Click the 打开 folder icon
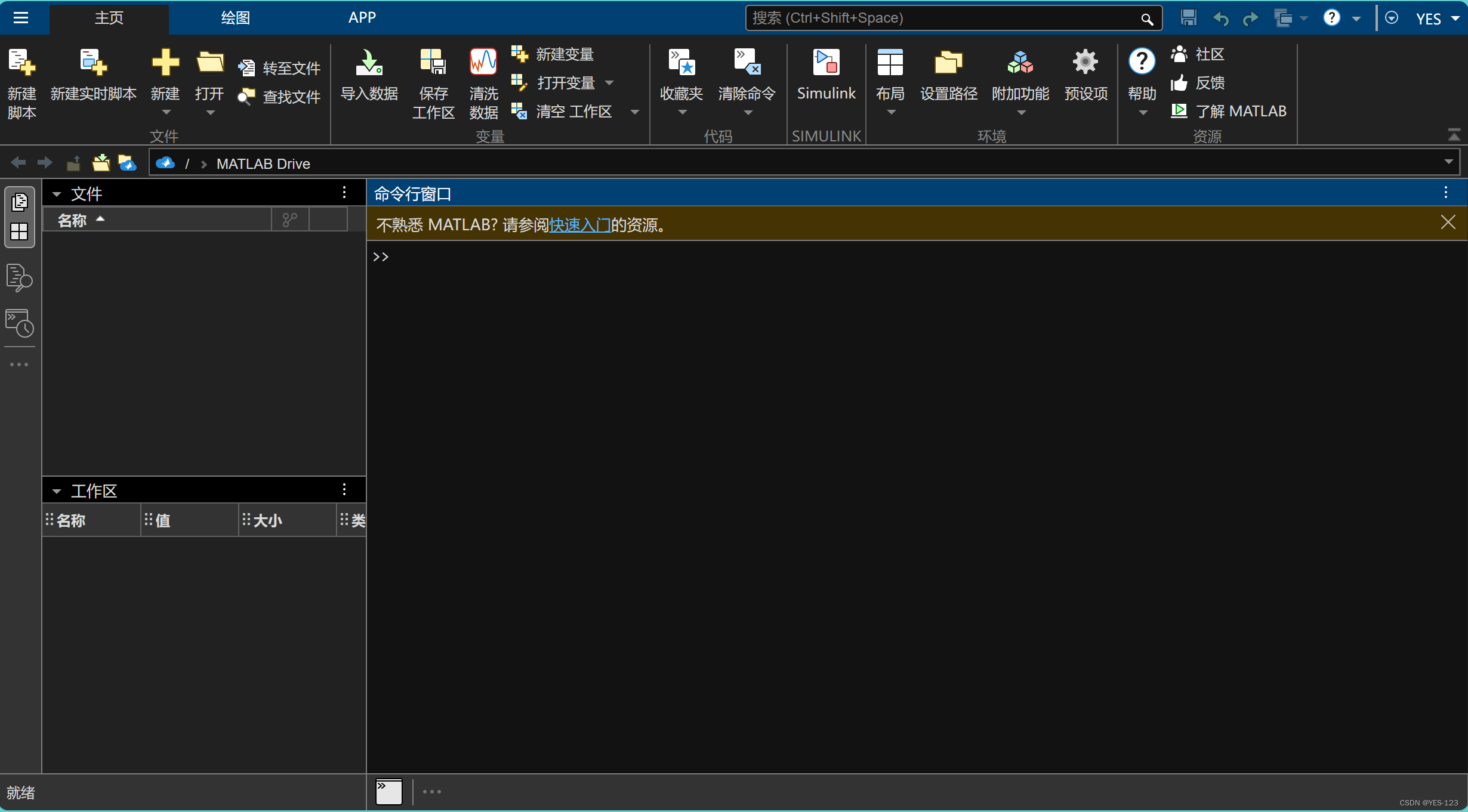Image resolution: width=1468 pixels, height=812 pixels. [210, 62]
